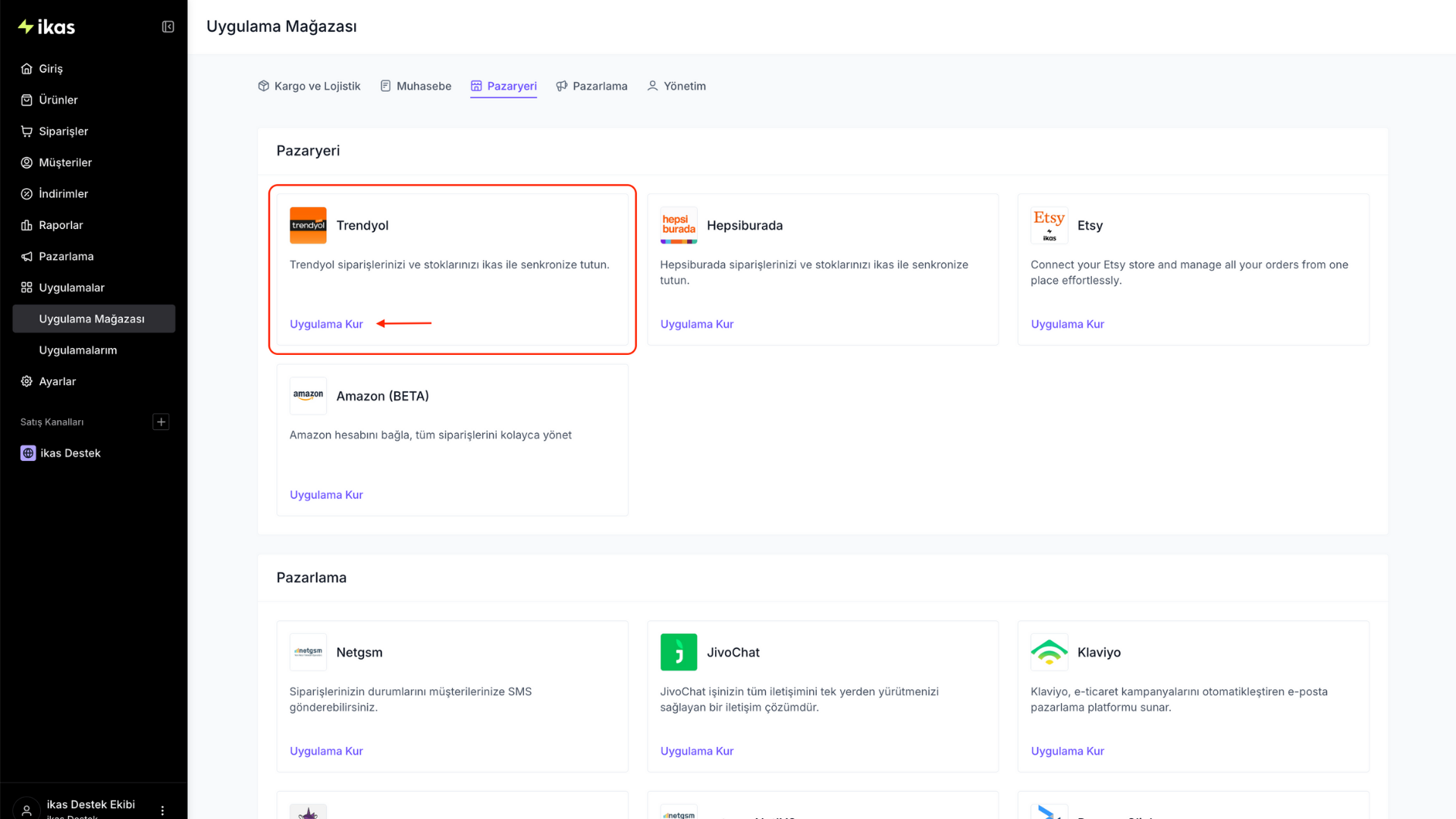Click the Raporlar chart icon

coord(27,225)
